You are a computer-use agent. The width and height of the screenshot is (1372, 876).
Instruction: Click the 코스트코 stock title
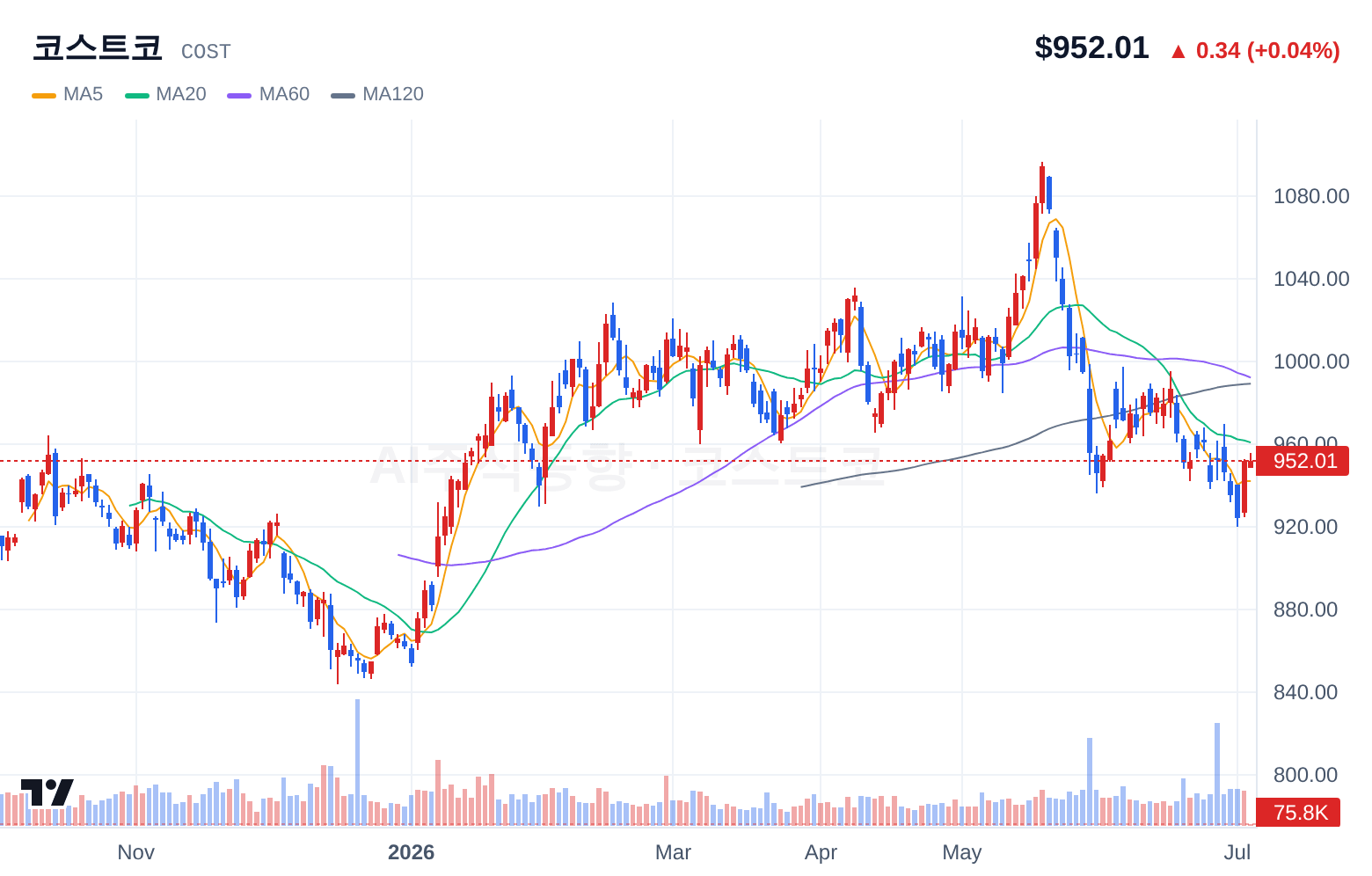(98, 47)
